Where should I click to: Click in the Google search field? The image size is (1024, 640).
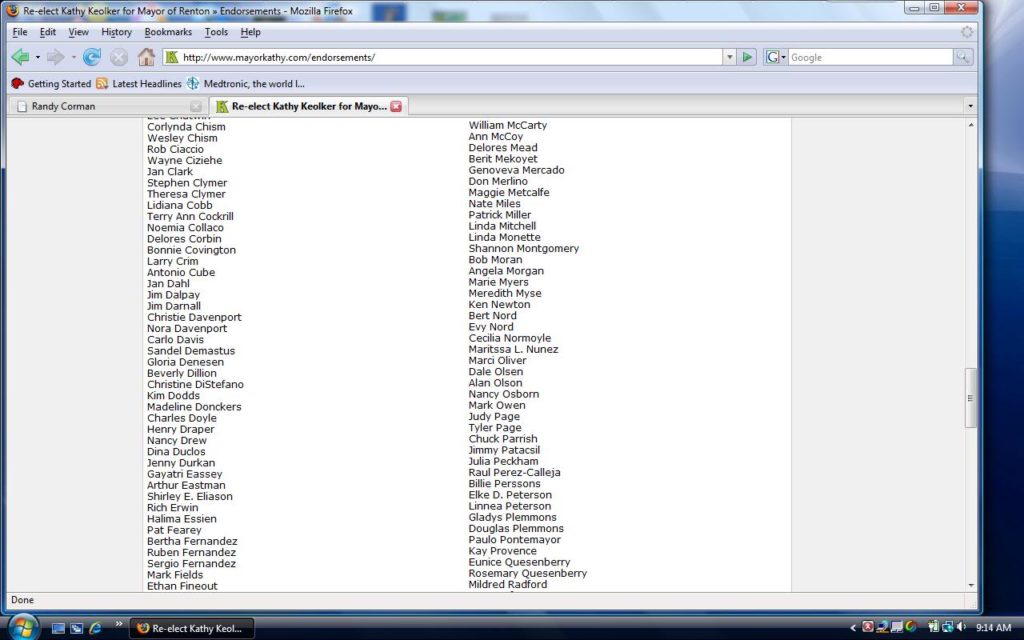[x=868, y=57]
